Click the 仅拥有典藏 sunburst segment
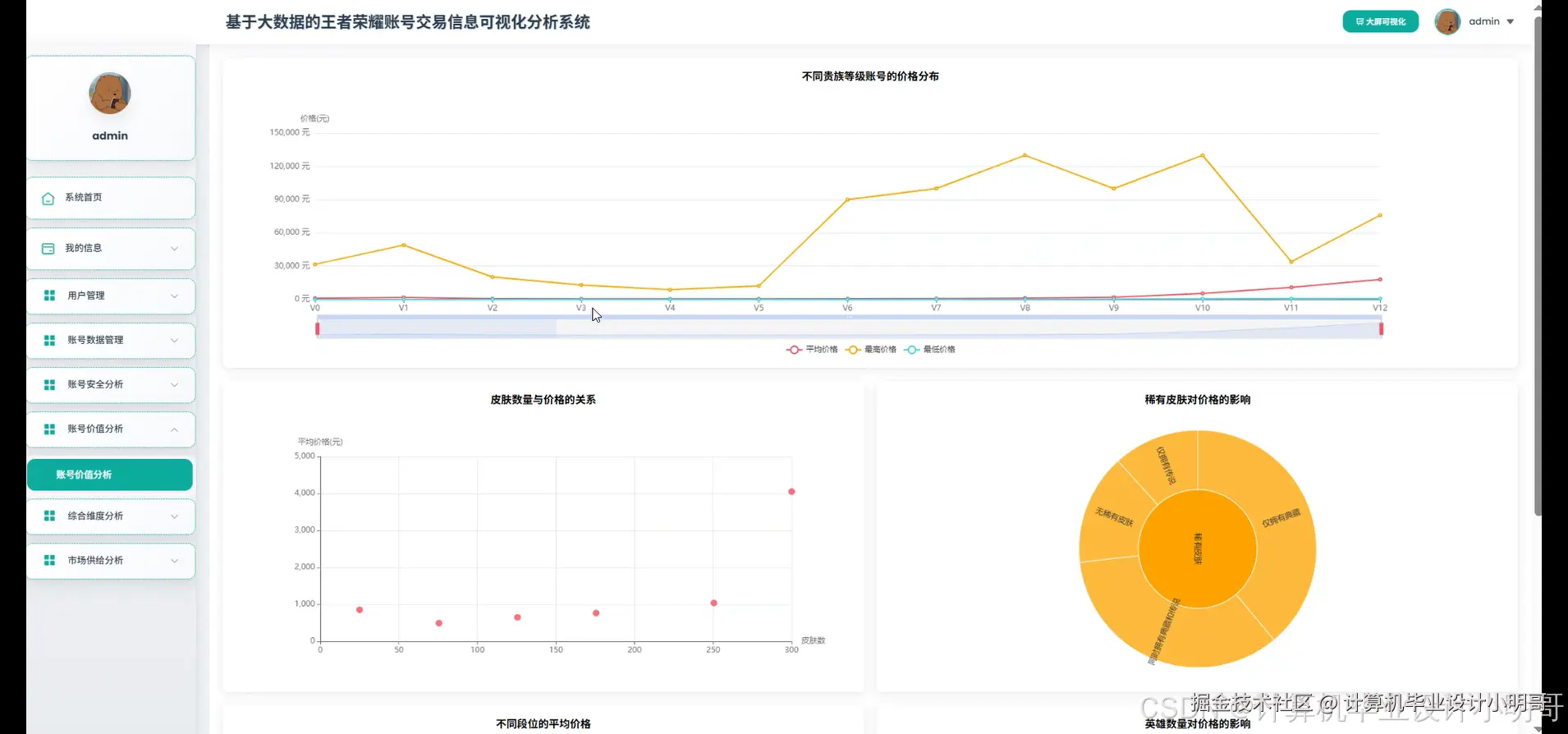Viewport: 1568px width, 734px height. pos(1281,517)
